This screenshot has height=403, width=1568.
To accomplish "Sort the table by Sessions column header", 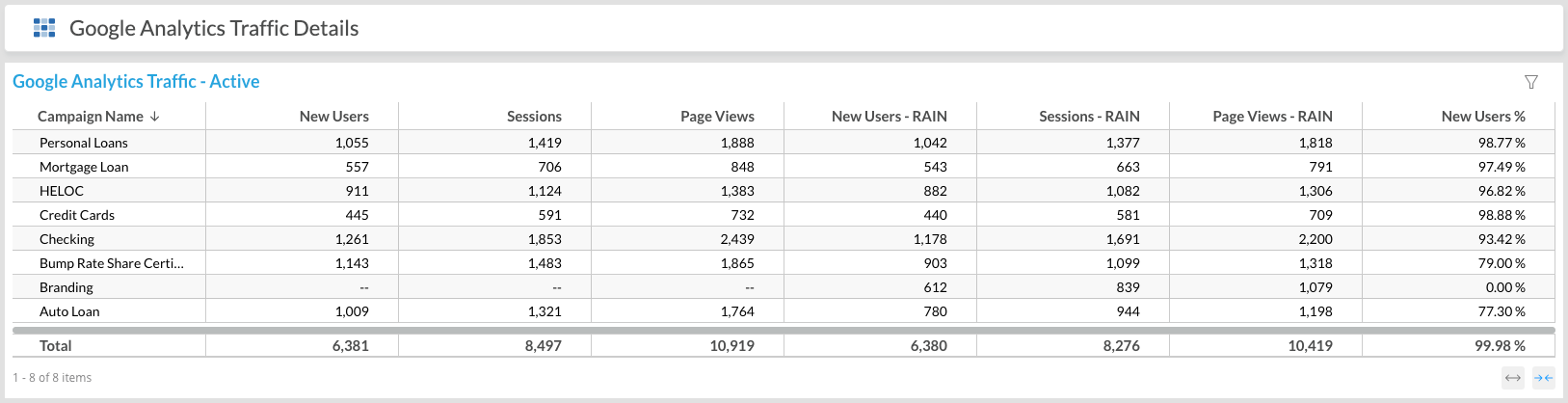I will click(534, 117).
